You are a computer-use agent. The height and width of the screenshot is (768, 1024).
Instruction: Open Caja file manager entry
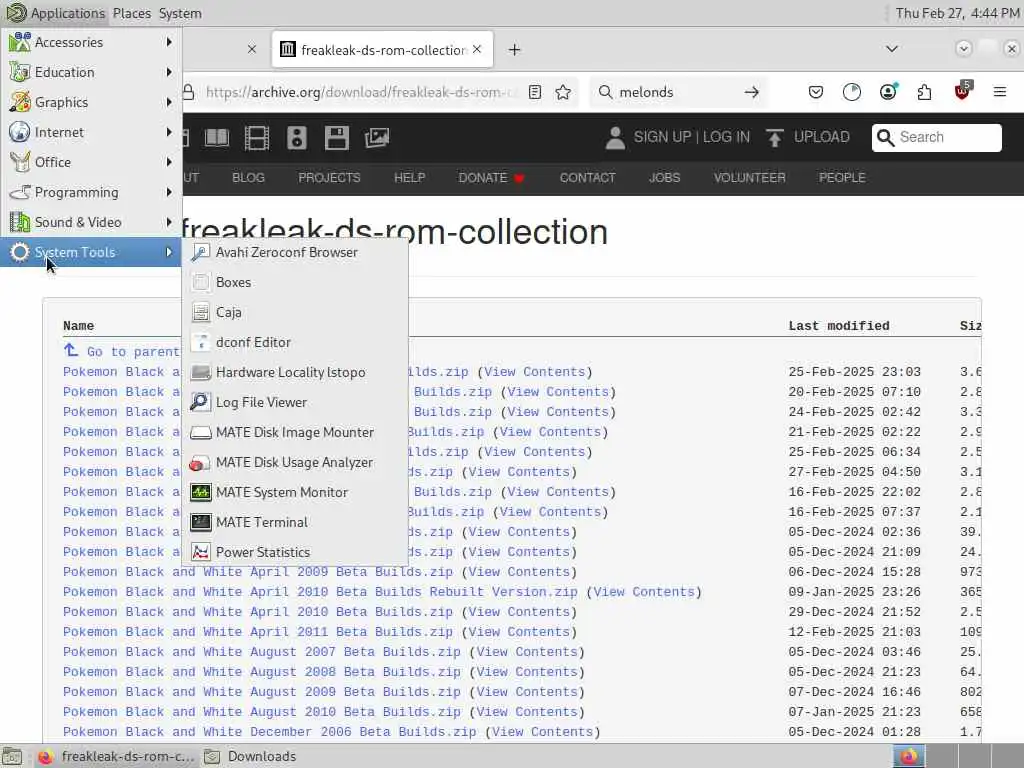pos(295,312)
